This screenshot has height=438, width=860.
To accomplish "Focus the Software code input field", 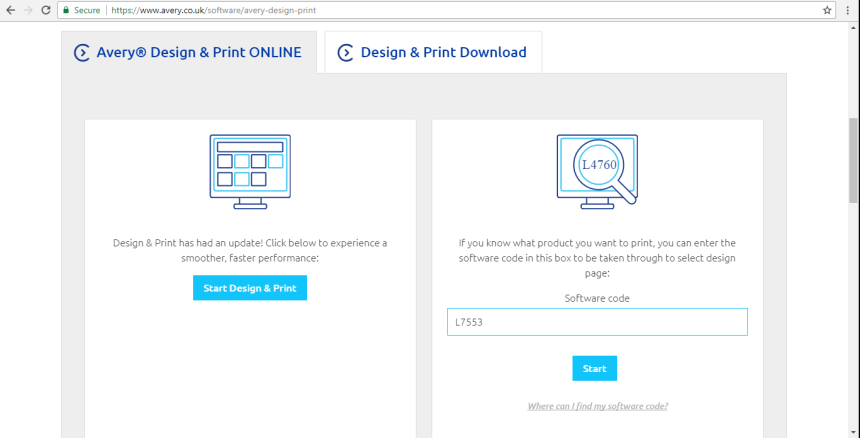I will pos(597,322).
